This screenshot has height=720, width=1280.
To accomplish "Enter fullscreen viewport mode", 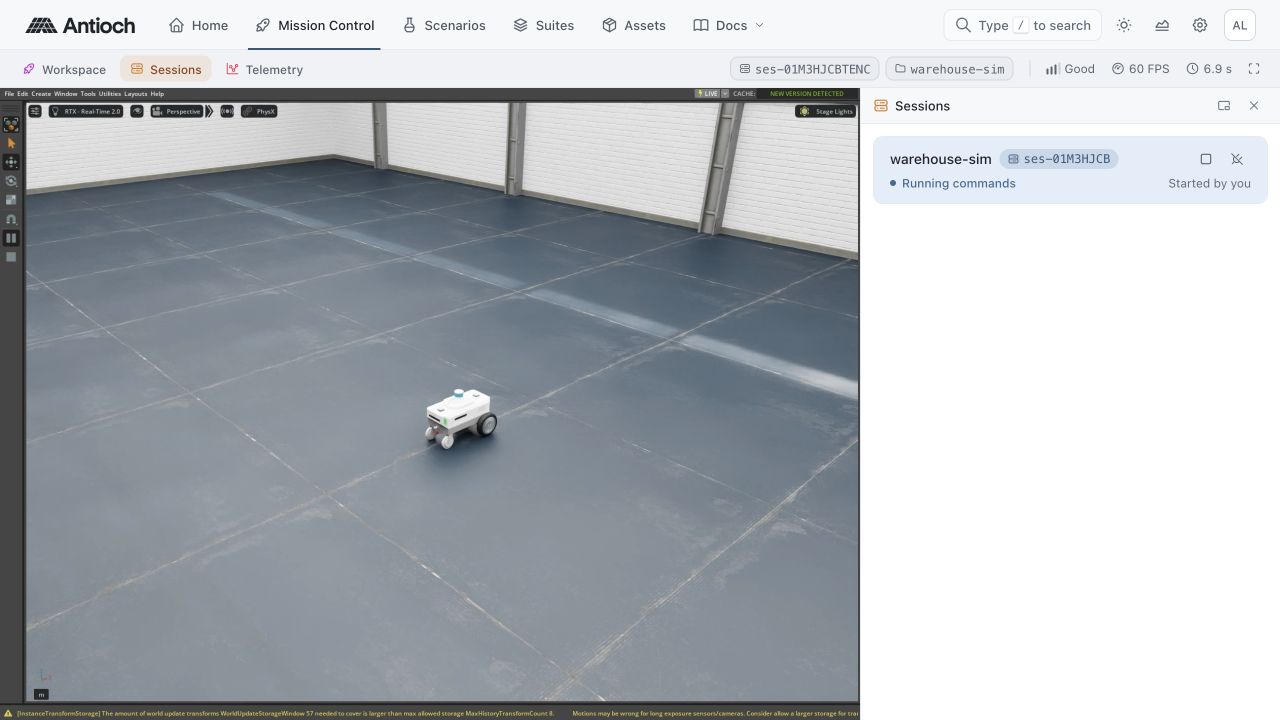I will [1254, 69].
